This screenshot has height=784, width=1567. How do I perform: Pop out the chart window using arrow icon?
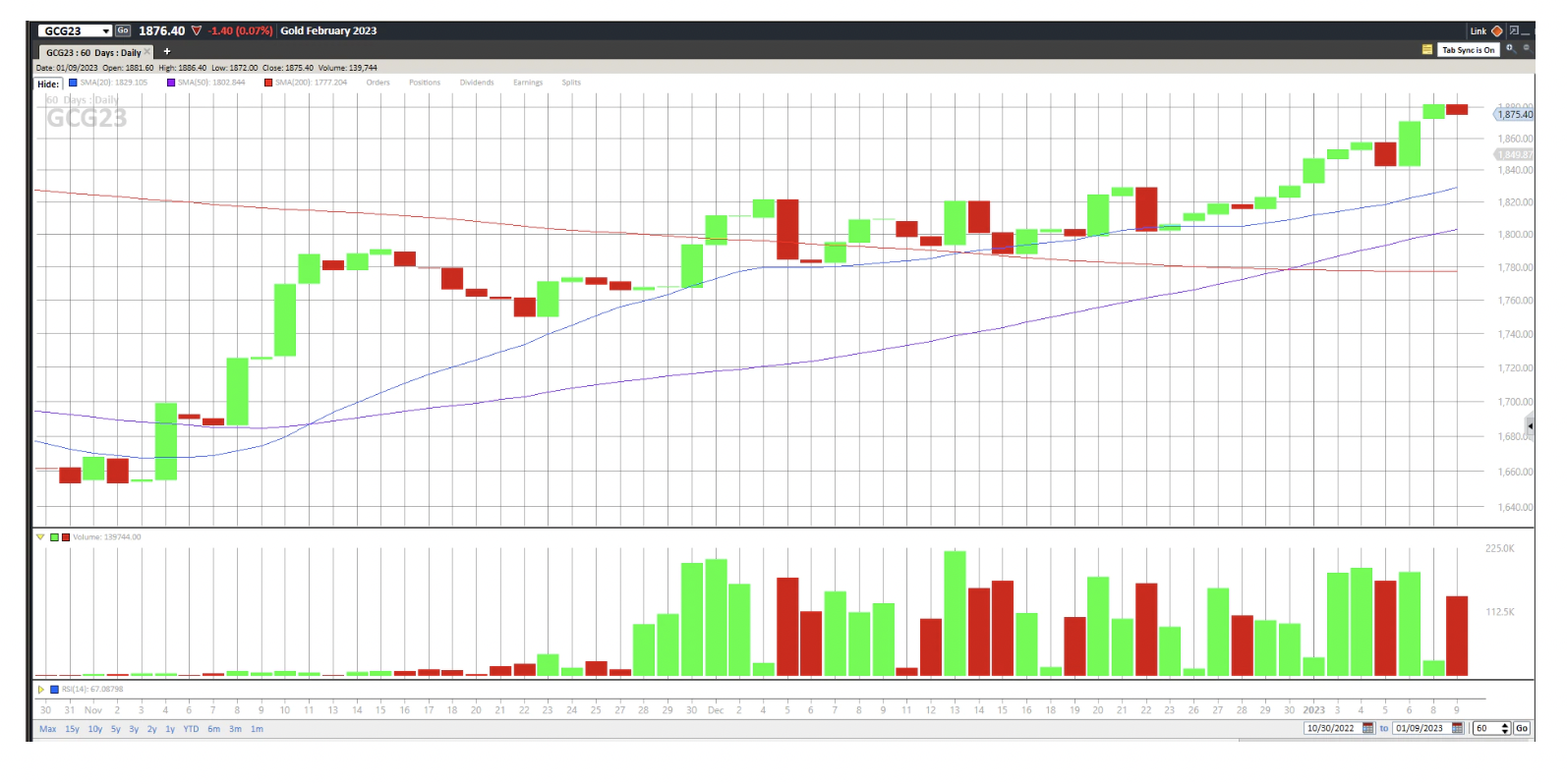[1514, 30]
